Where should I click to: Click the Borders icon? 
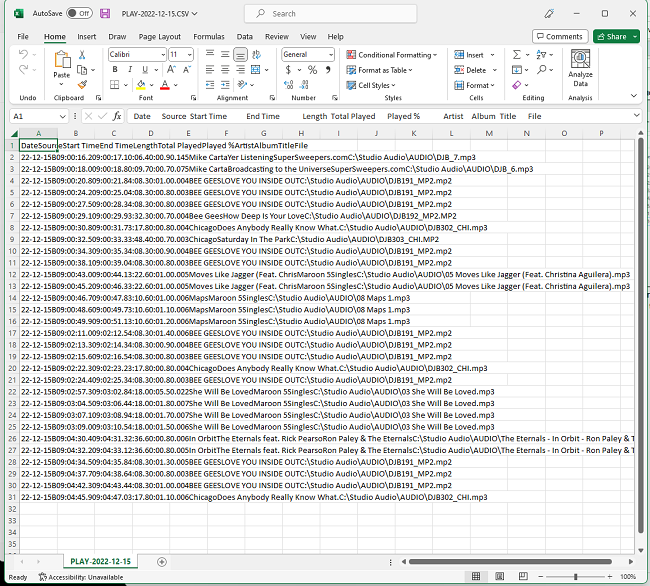coord(115,85)
